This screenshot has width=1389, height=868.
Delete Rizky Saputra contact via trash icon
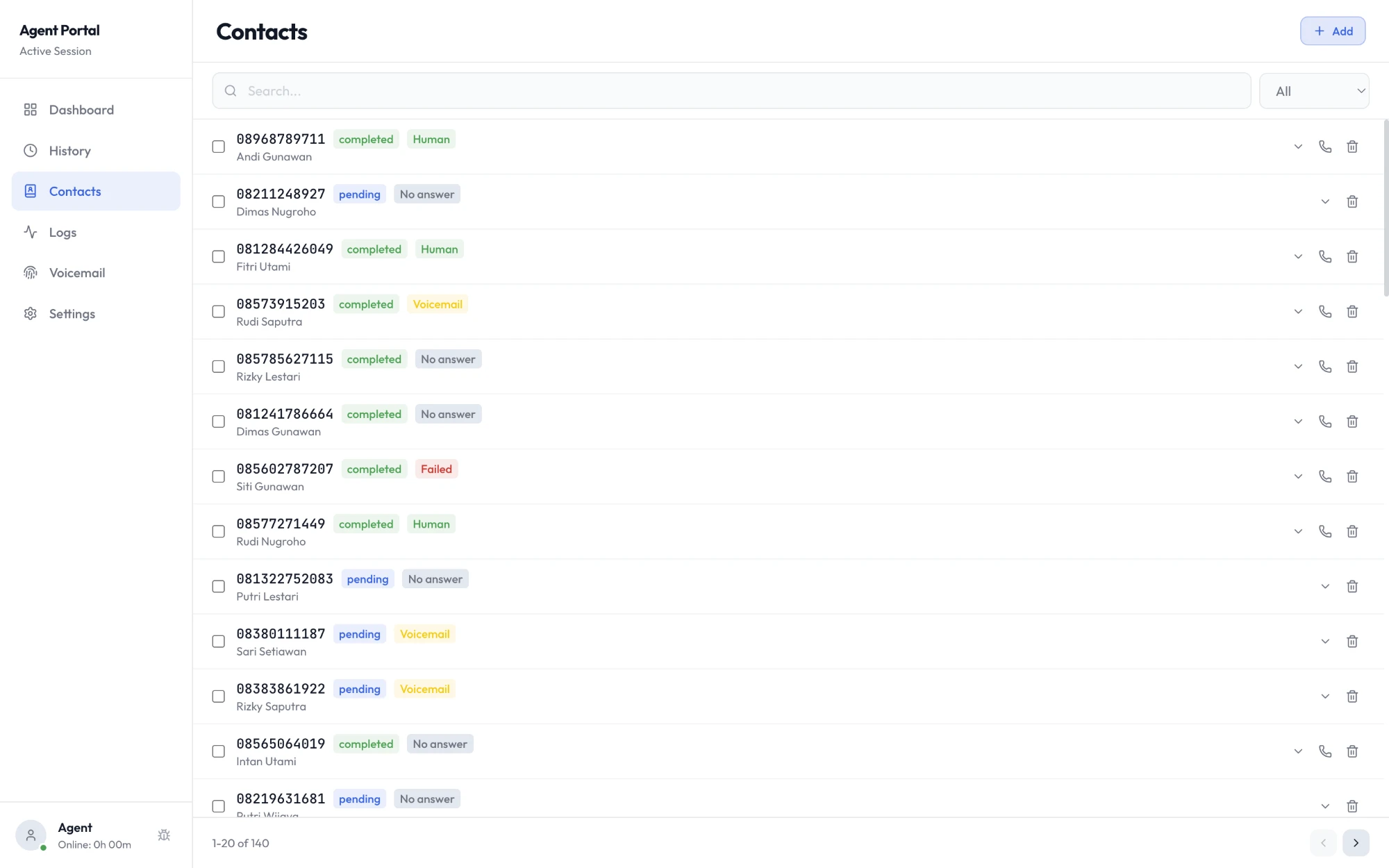[x=1352, y=696]
